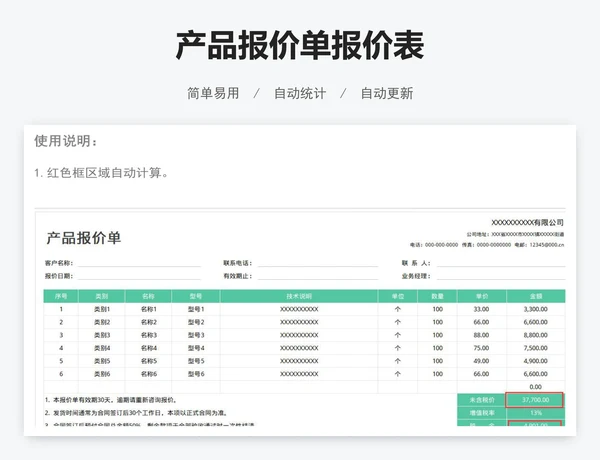The width and height of the screenshot is (600, 460).
Task: Click the 13% tax rate cell
Action: point(536,413)
